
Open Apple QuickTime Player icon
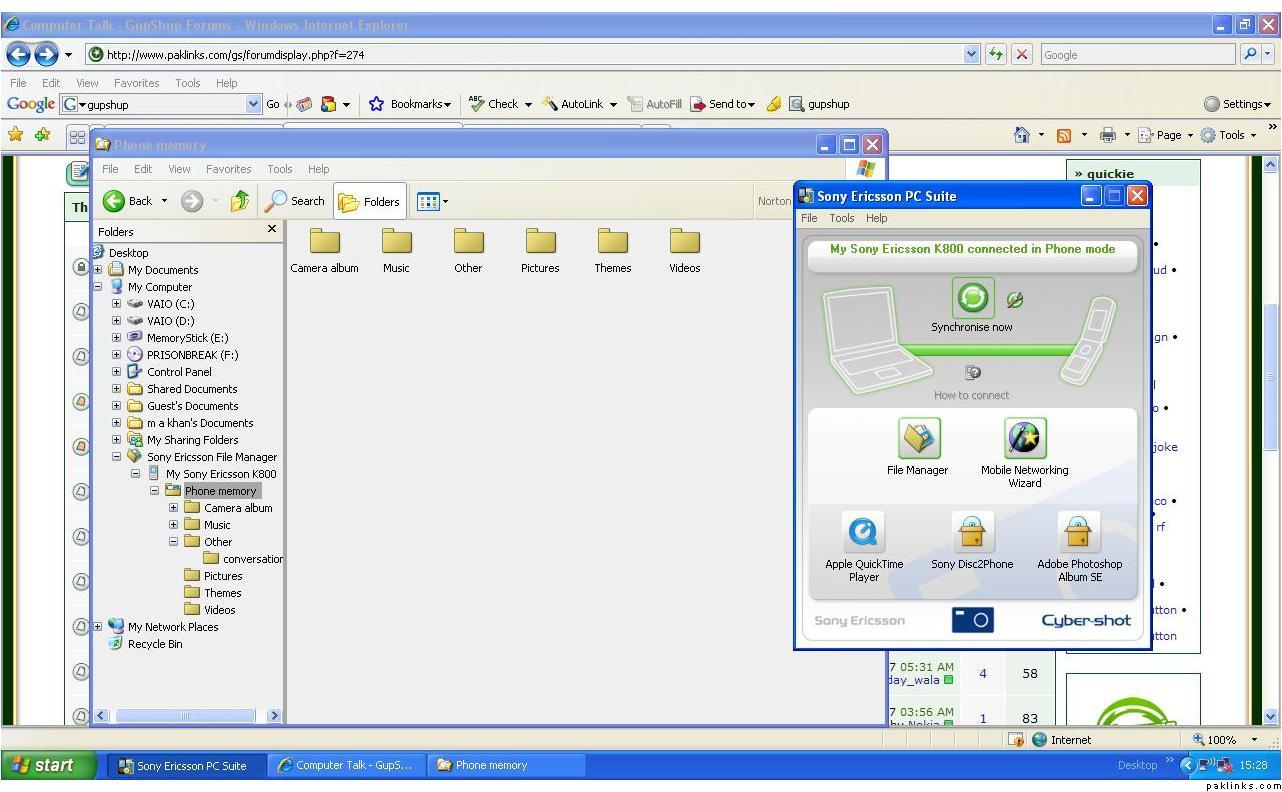863,533
